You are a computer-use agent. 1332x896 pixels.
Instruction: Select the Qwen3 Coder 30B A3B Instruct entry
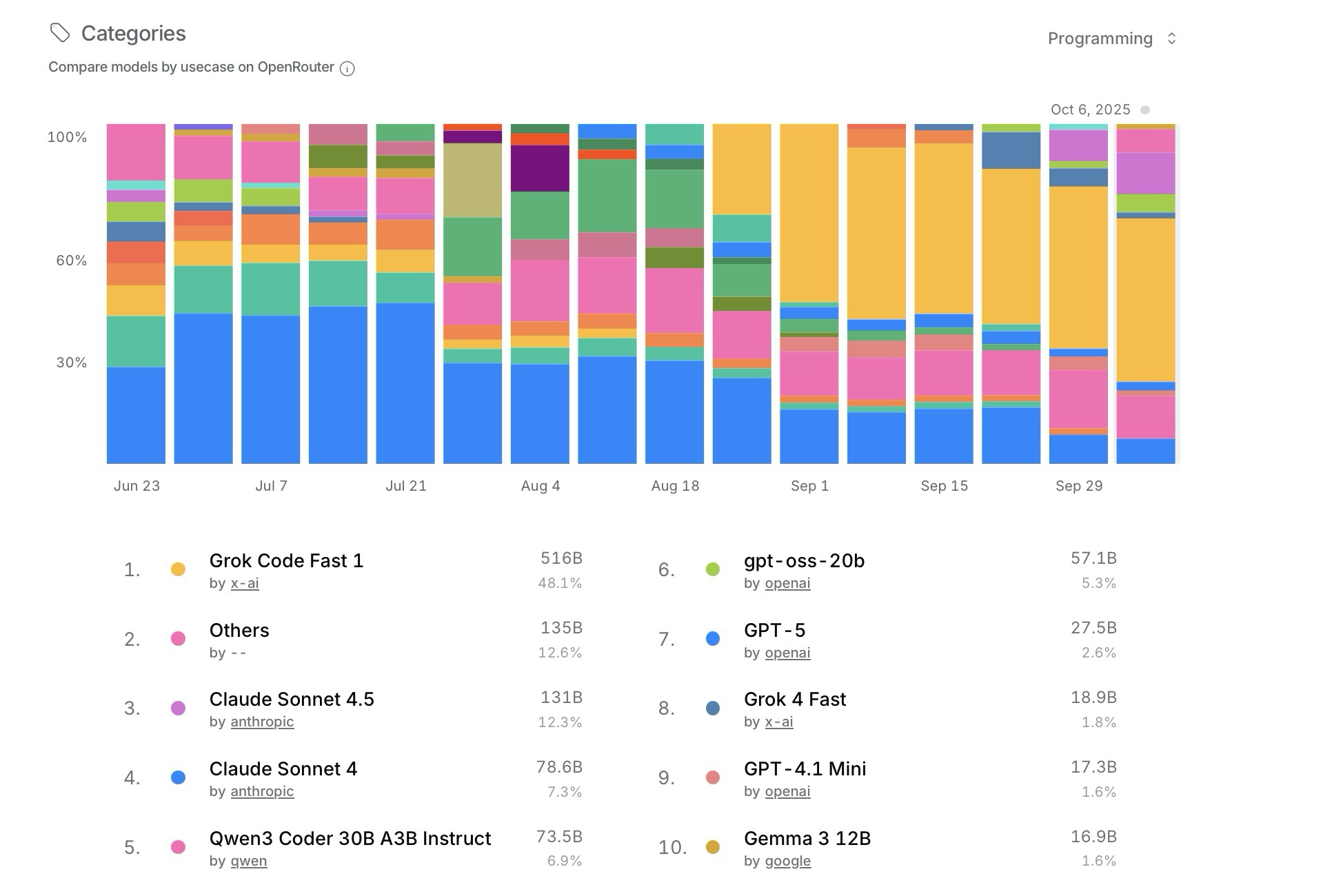(350, 839)
